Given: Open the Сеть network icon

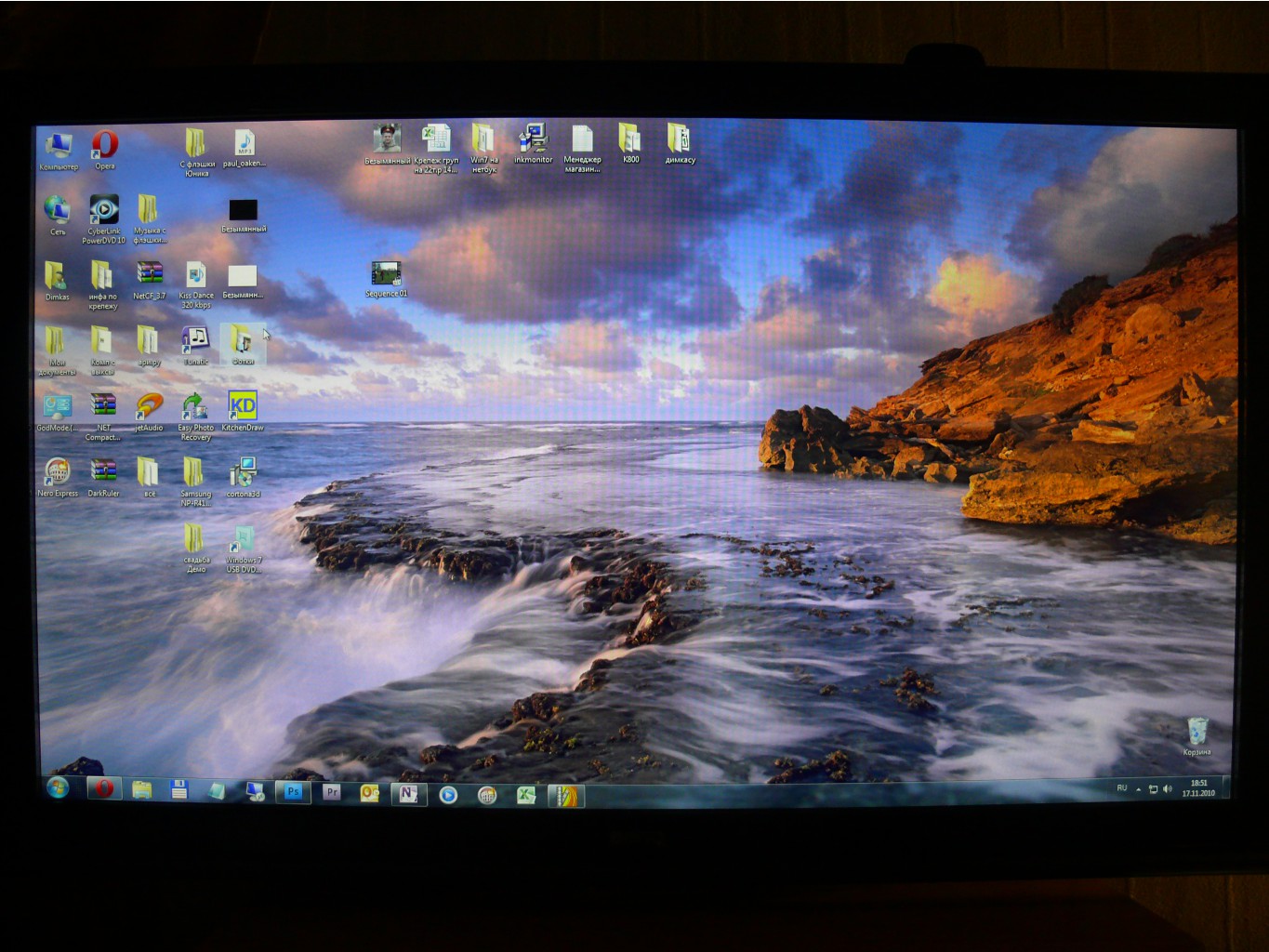Looking at the screenshot, I should (58, 216).
